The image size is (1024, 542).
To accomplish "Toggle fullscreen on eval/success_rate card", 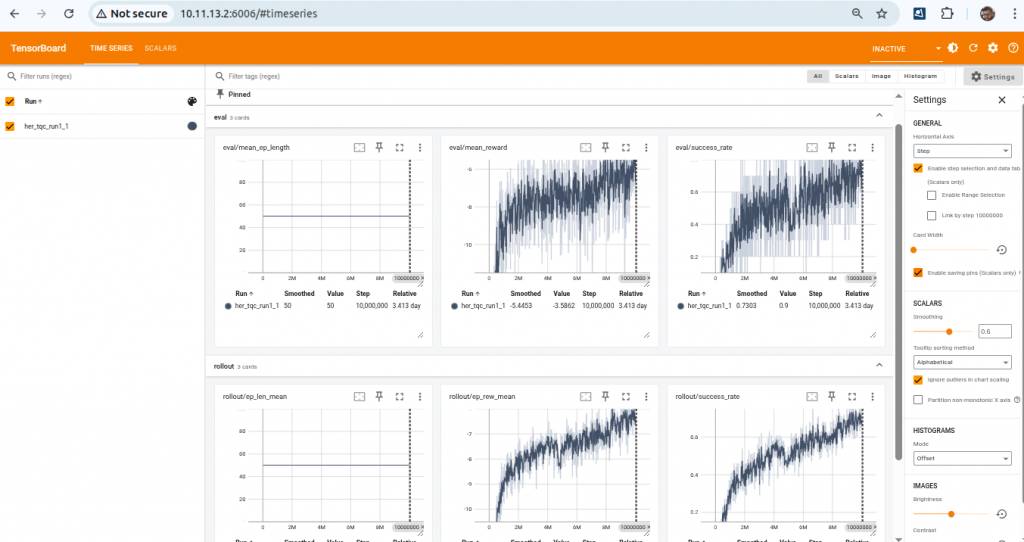I will [x=852, y=148].
